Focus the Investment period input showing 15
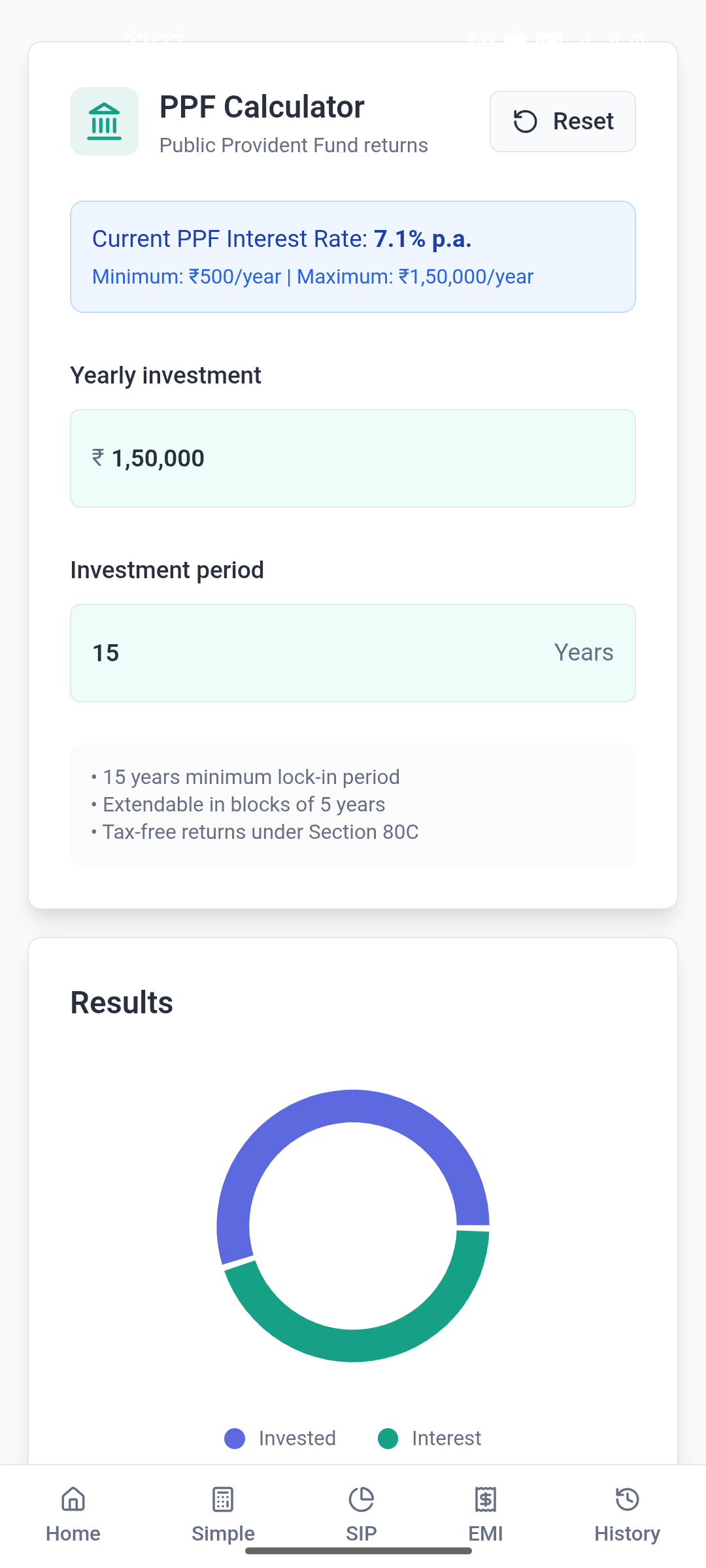 [x=314, y=653]
